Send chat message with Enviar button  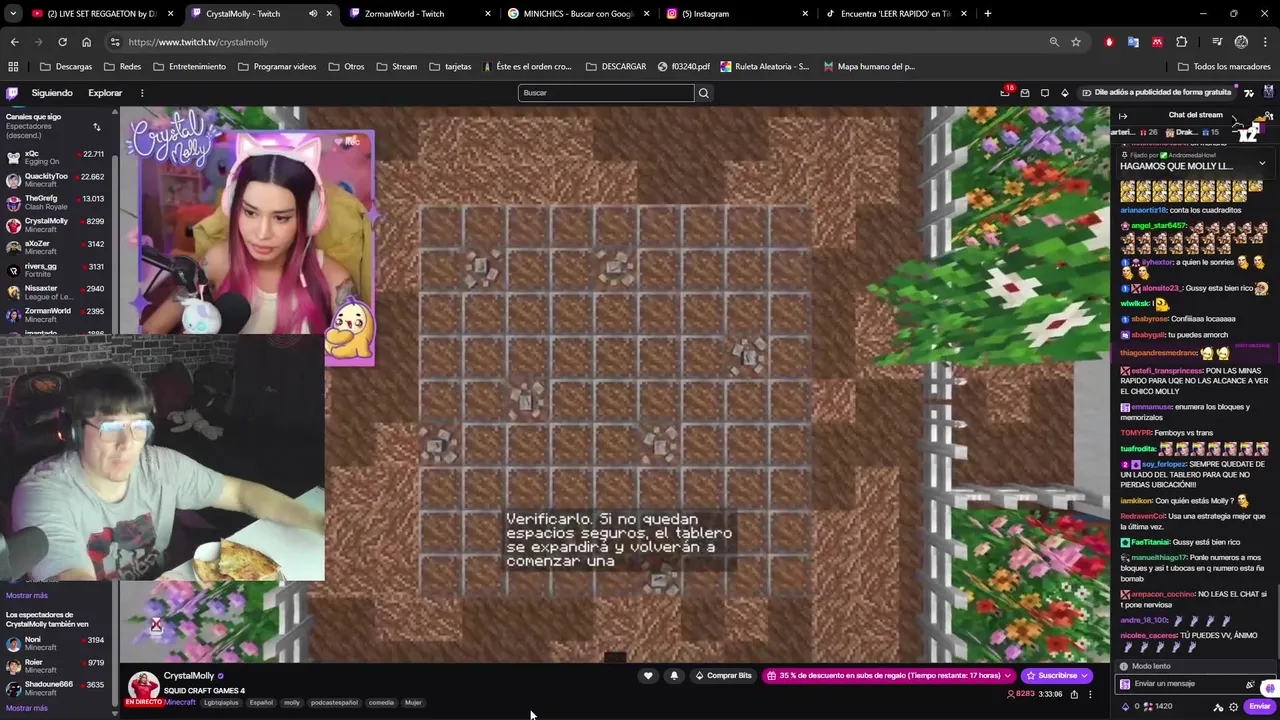pyautogui.click(x=1259, y=707)
